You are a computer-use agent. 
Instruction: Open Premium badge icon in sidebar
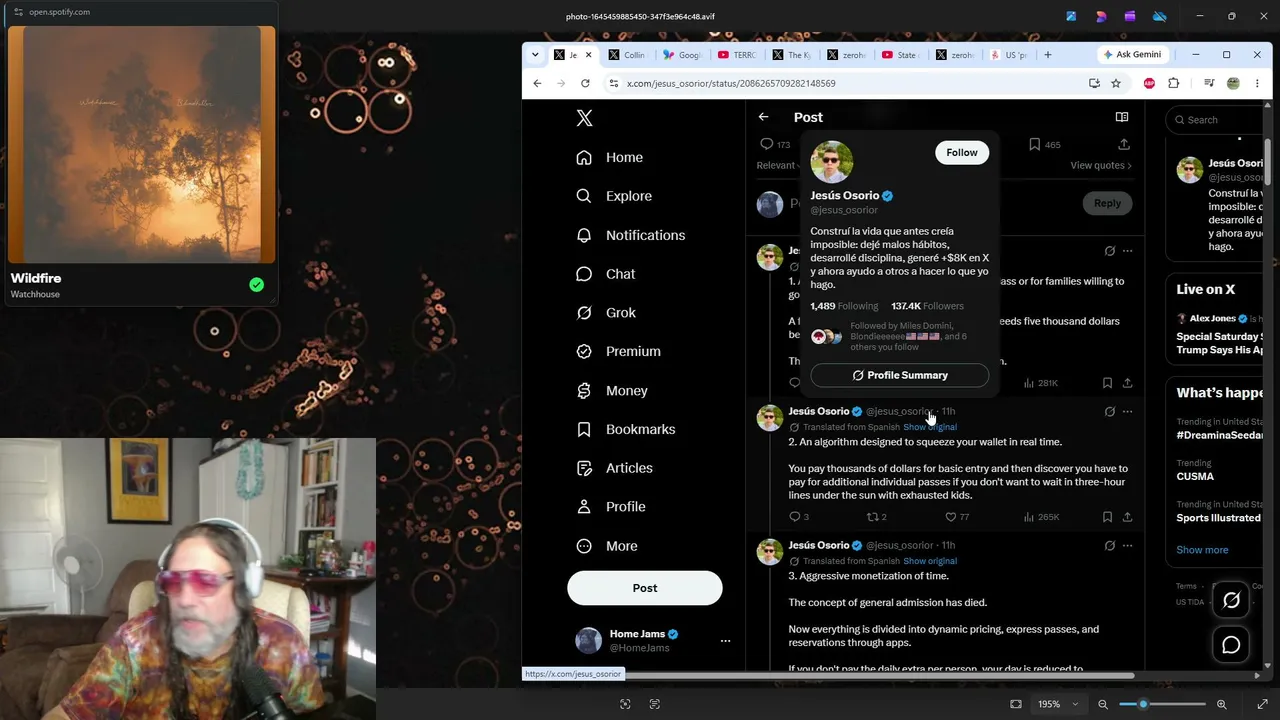[584, 351]
